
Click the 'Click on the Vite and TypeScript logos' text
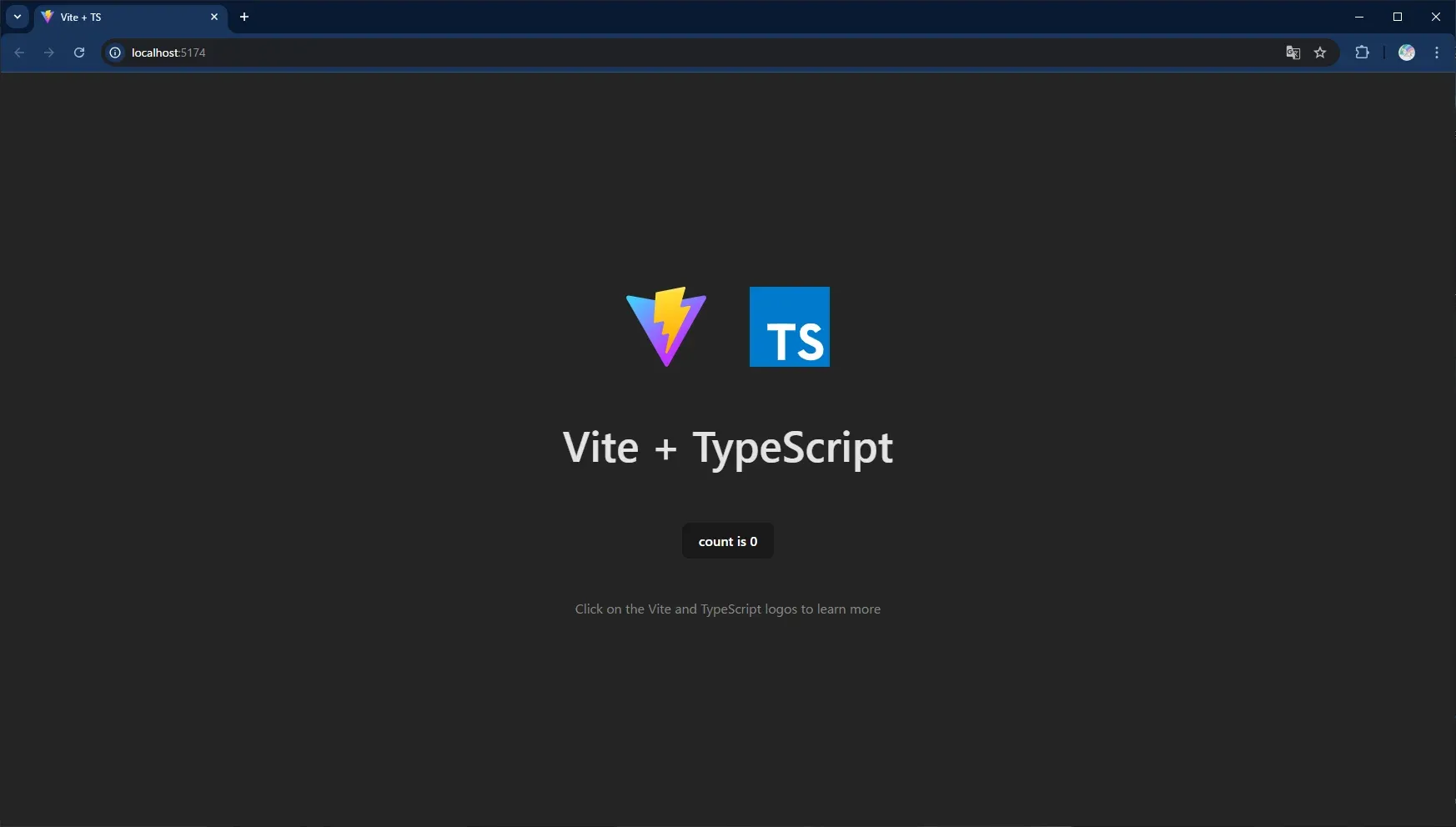728,609
